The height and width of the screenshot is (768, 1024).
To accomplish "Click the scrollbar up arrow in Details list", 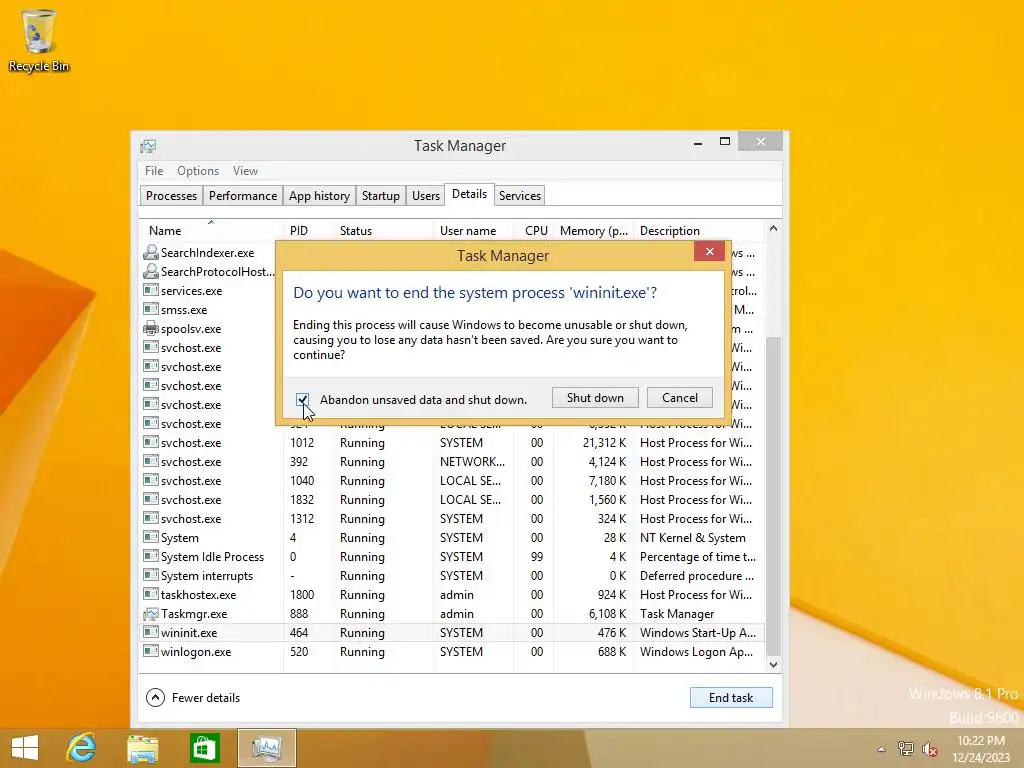I will pos(773,229).
